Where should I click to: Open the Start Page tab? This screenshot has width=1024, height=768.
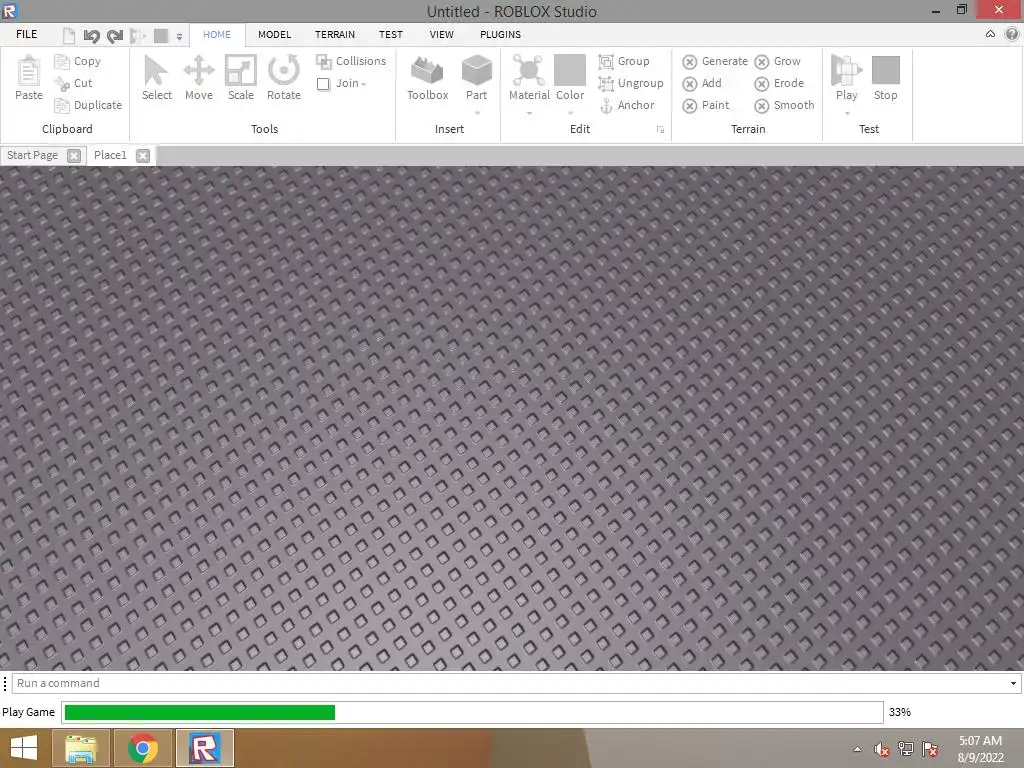click(x=33, y=155)
